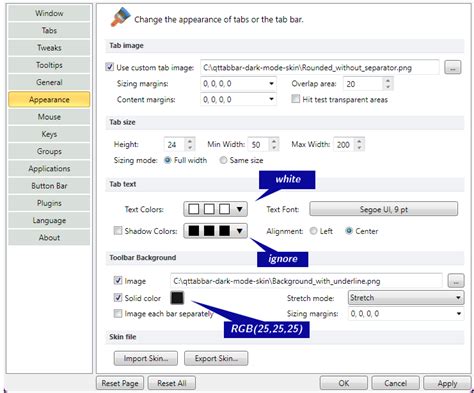The width and height of the screenshot is (474, 393).
Task: Browse for a toolbar background image file
Action: tap(456, 281)
